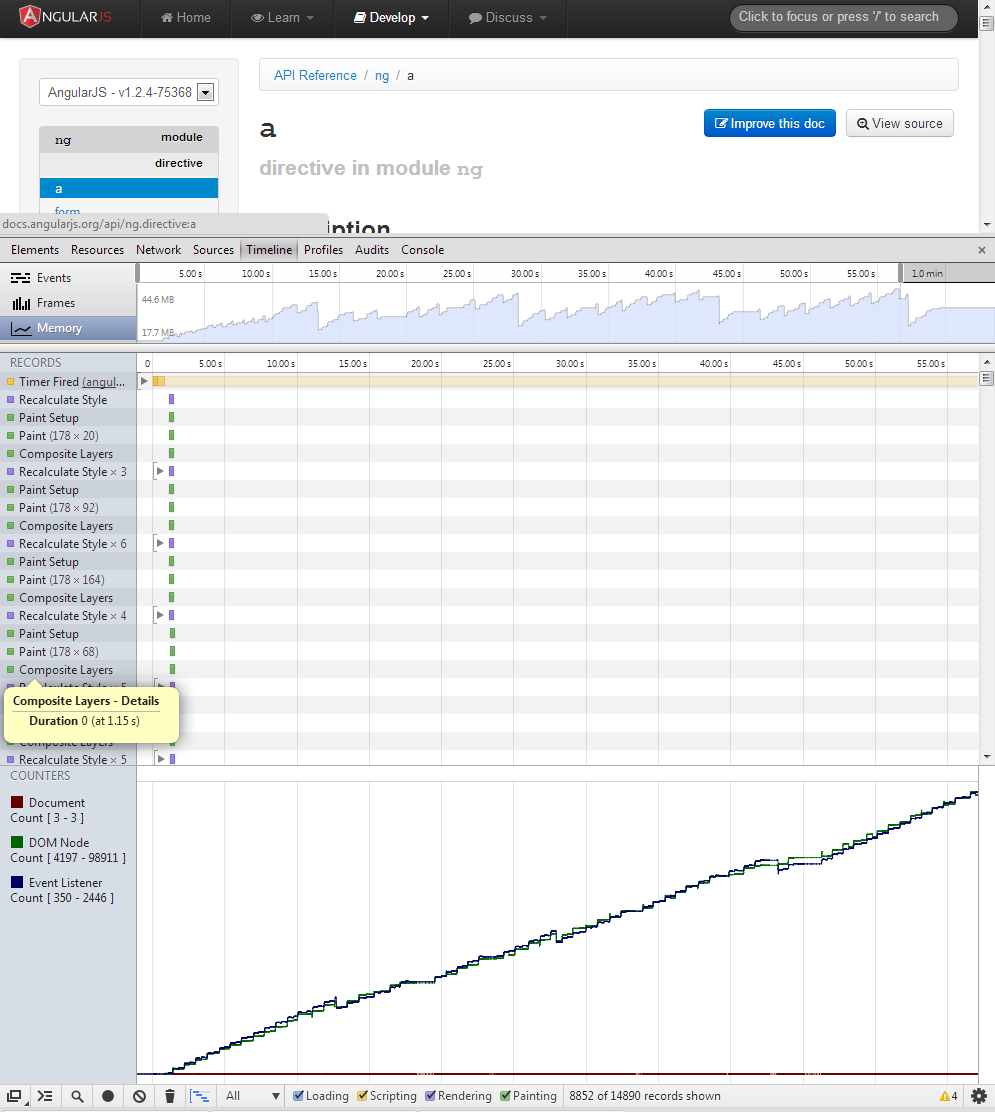The image size is (995, 1112).
Task: Expand the Recalculate Style × 4 record
Action: point(160,615)
